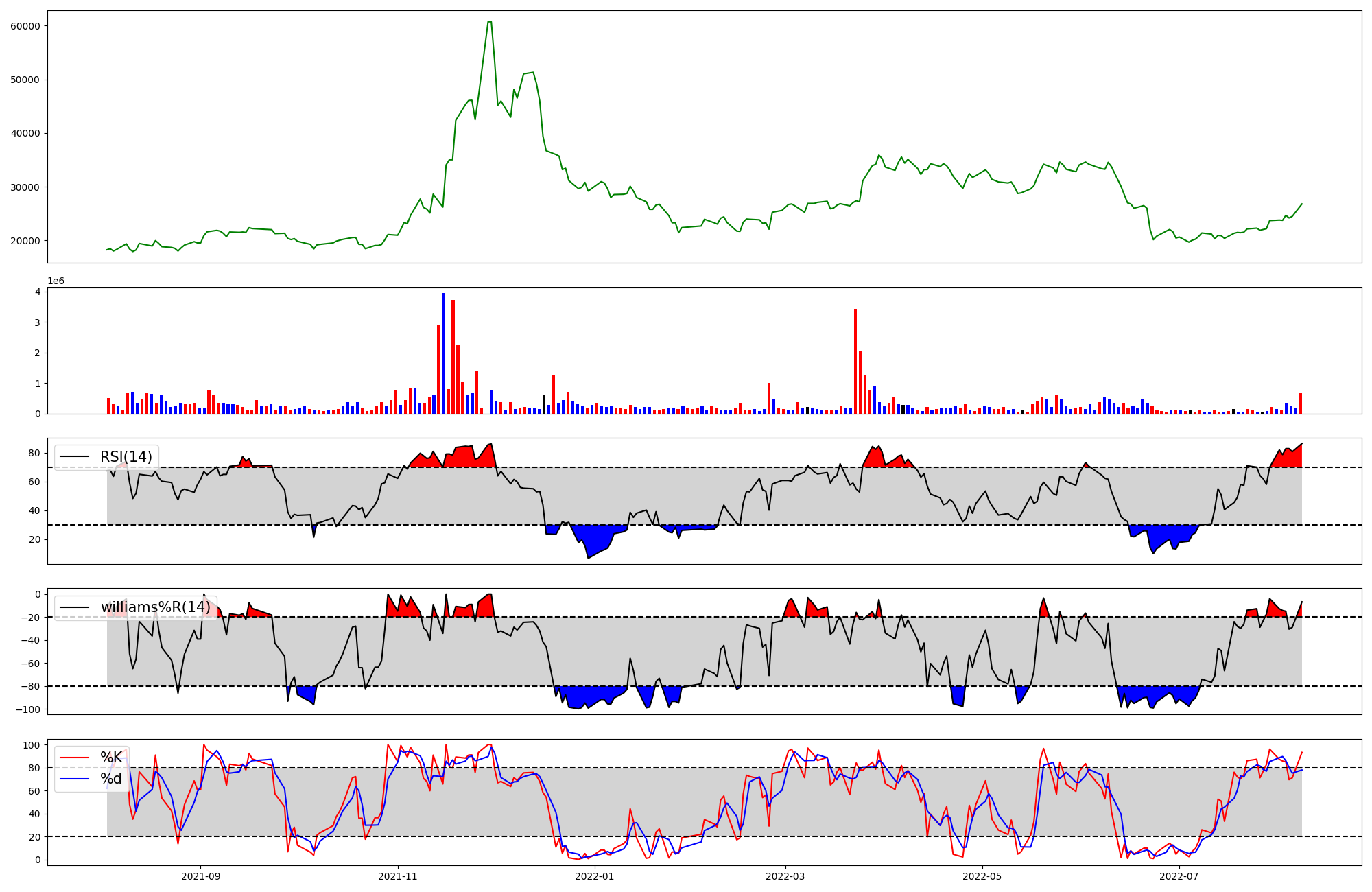This screenshot has width=1372, height=892.
Task: Click the black RSI legend line sample
Action: click(x=75, y=457)
